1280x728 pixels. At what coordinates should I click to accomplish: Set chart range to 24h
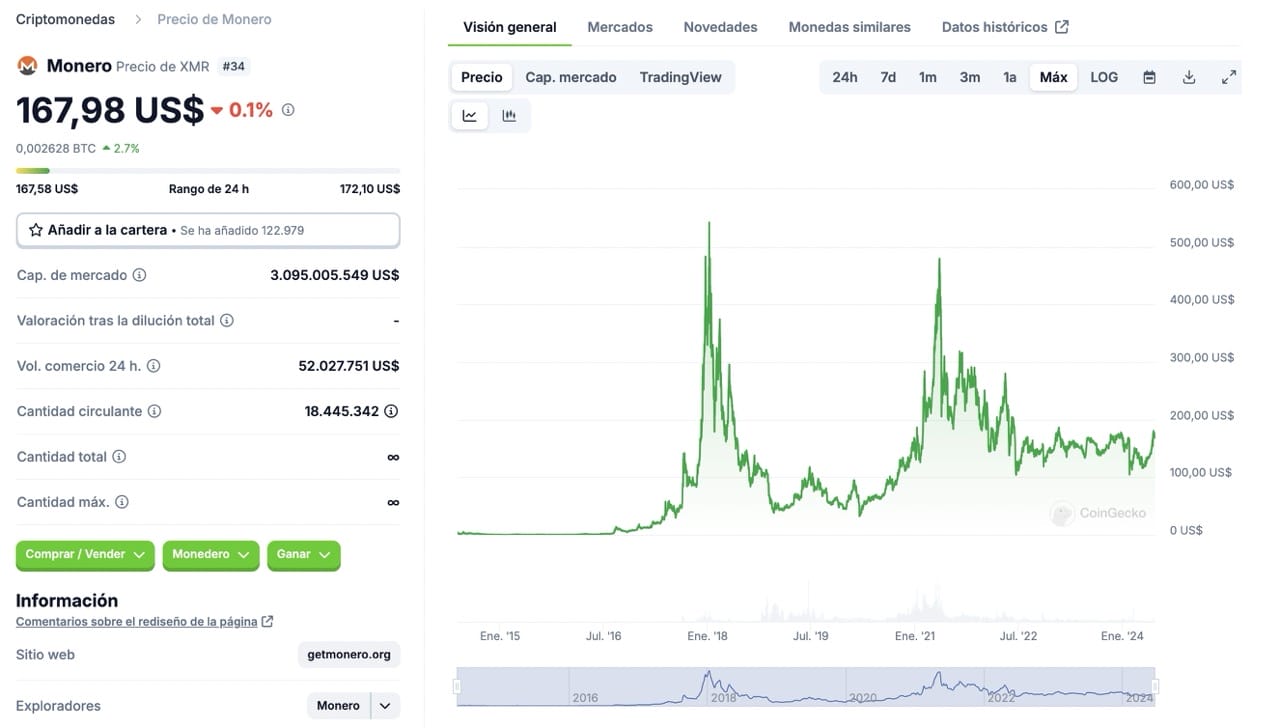[845, 77]
